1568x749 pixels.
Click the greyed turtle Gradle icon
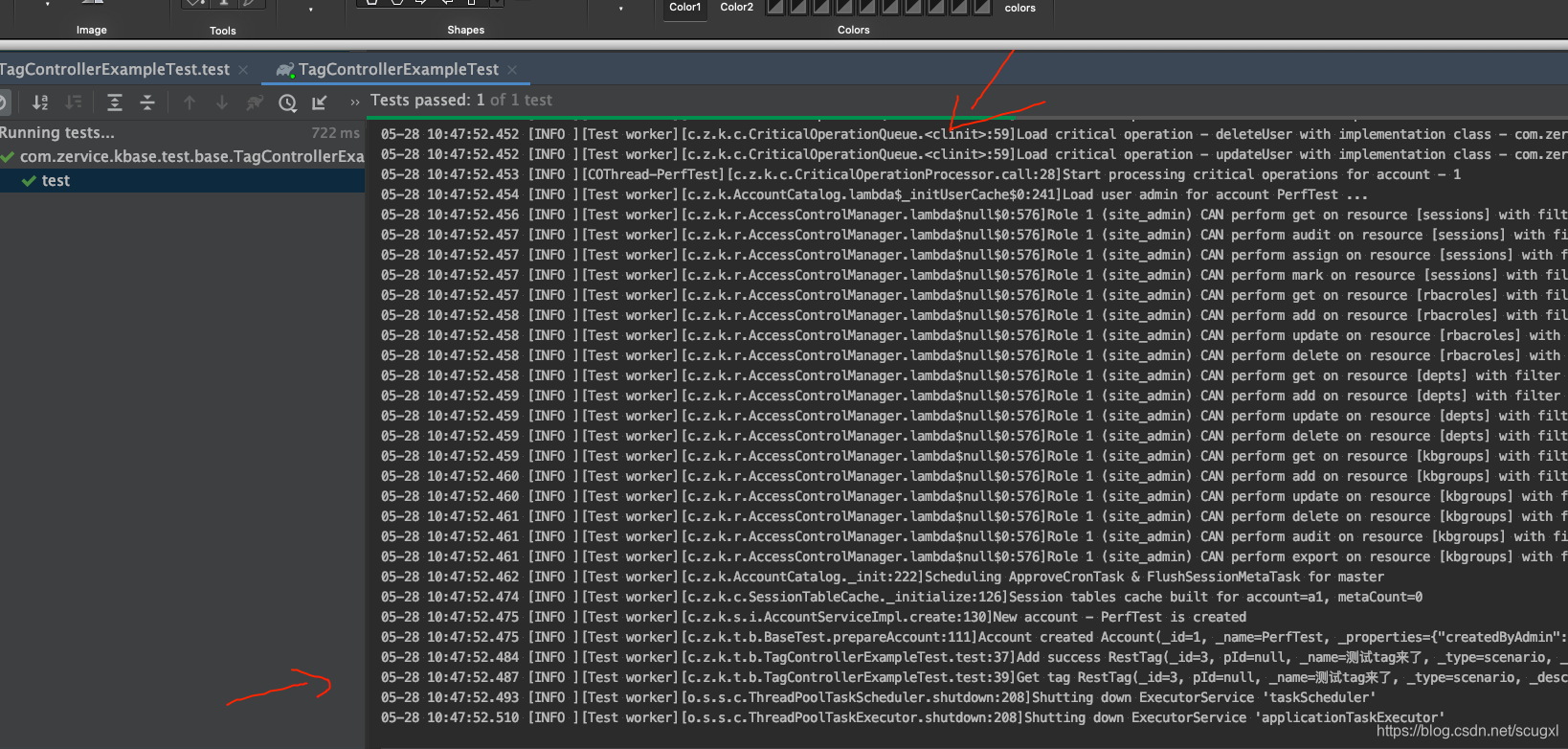255,102
